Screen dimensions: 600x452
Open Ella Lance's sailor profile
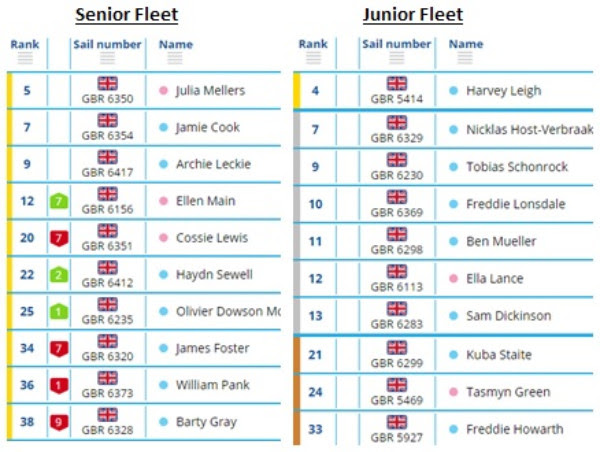pos(494,278)
